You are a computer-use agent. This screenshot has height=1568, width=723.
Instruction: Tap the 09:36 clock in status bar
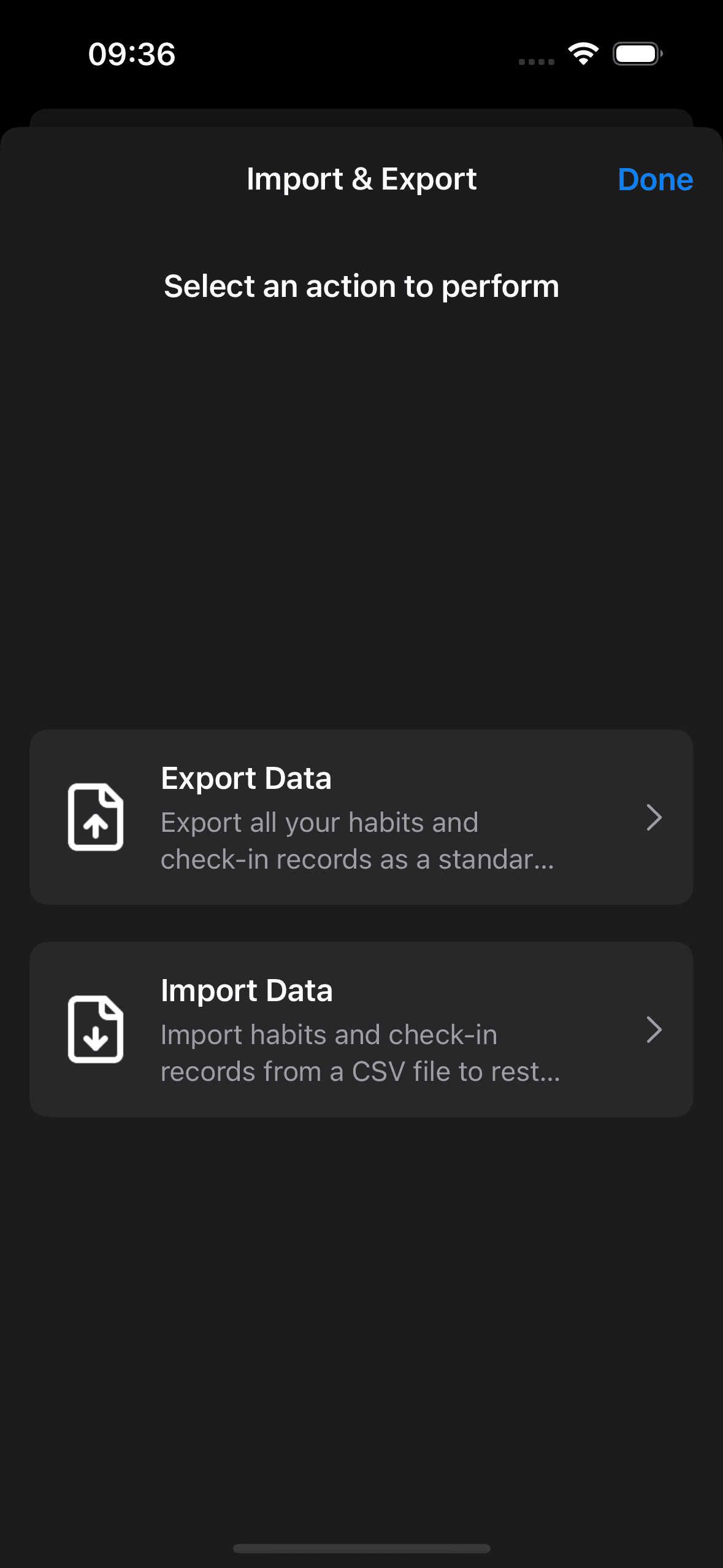coord(132,54)
